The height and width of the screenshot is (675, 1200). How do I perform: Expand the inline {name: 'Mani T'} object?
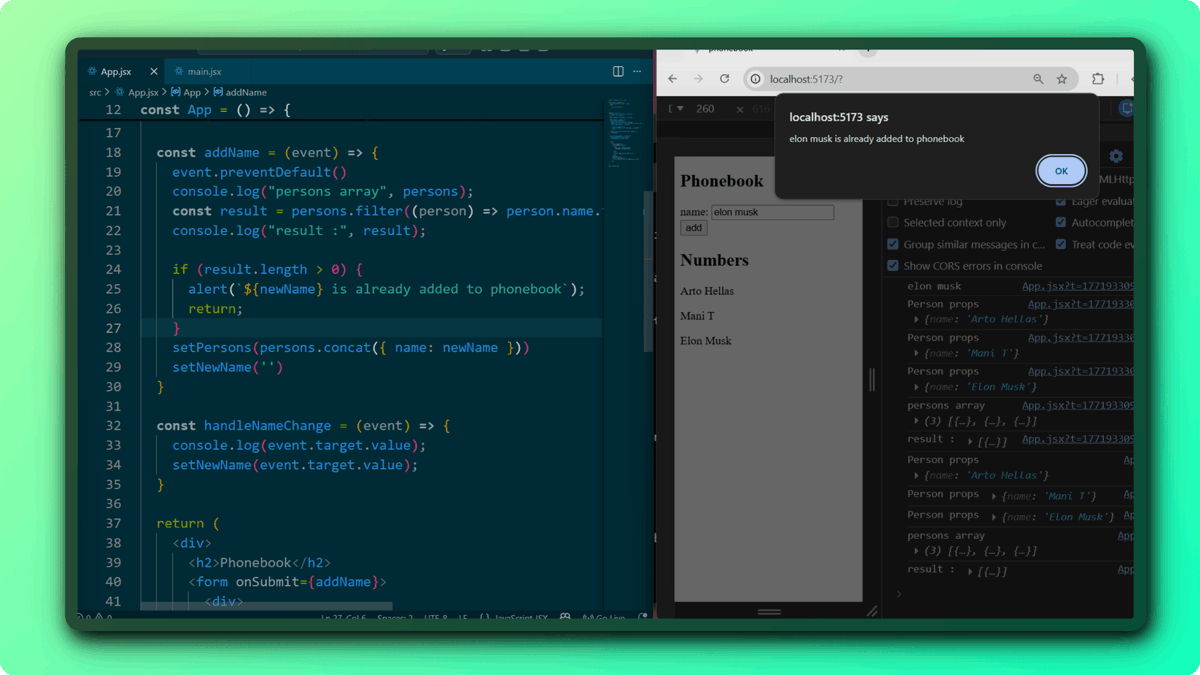point(995,496)
